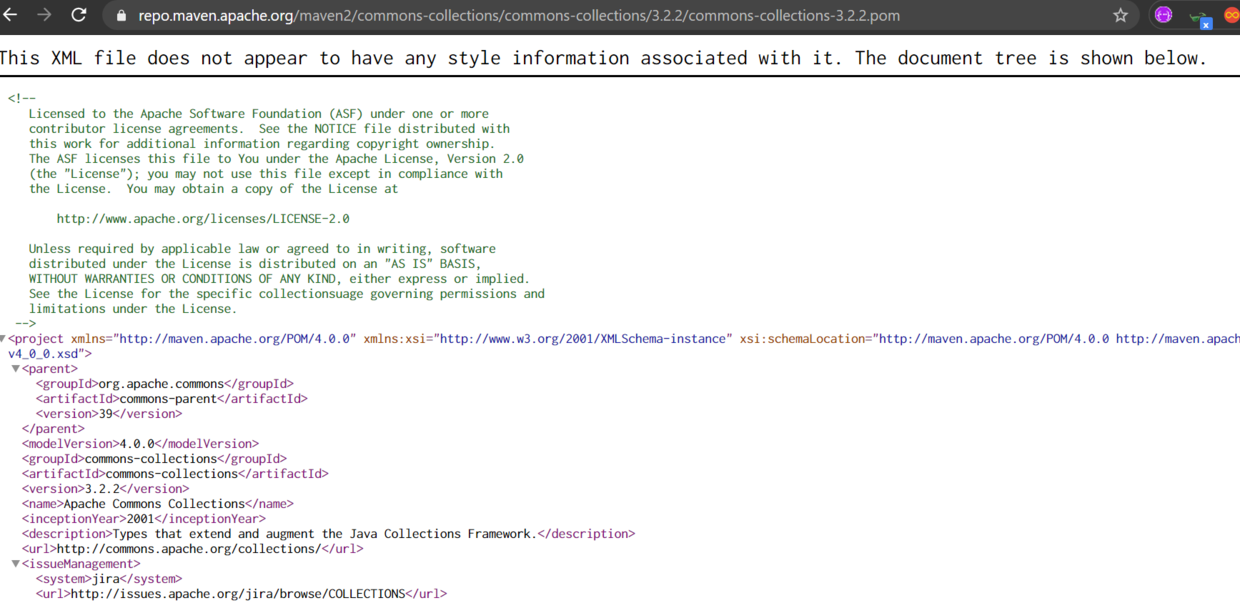Click the v4_0_0.xsd"> text line

click(50, 354)
